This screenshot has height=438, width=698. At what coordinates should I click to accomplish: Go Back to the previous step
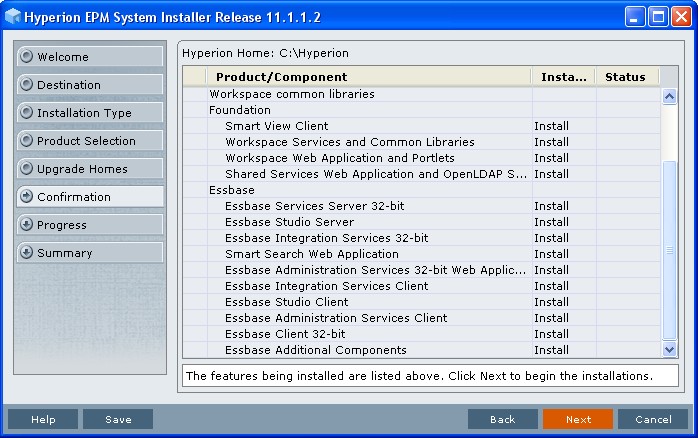(x=502, y=419)
